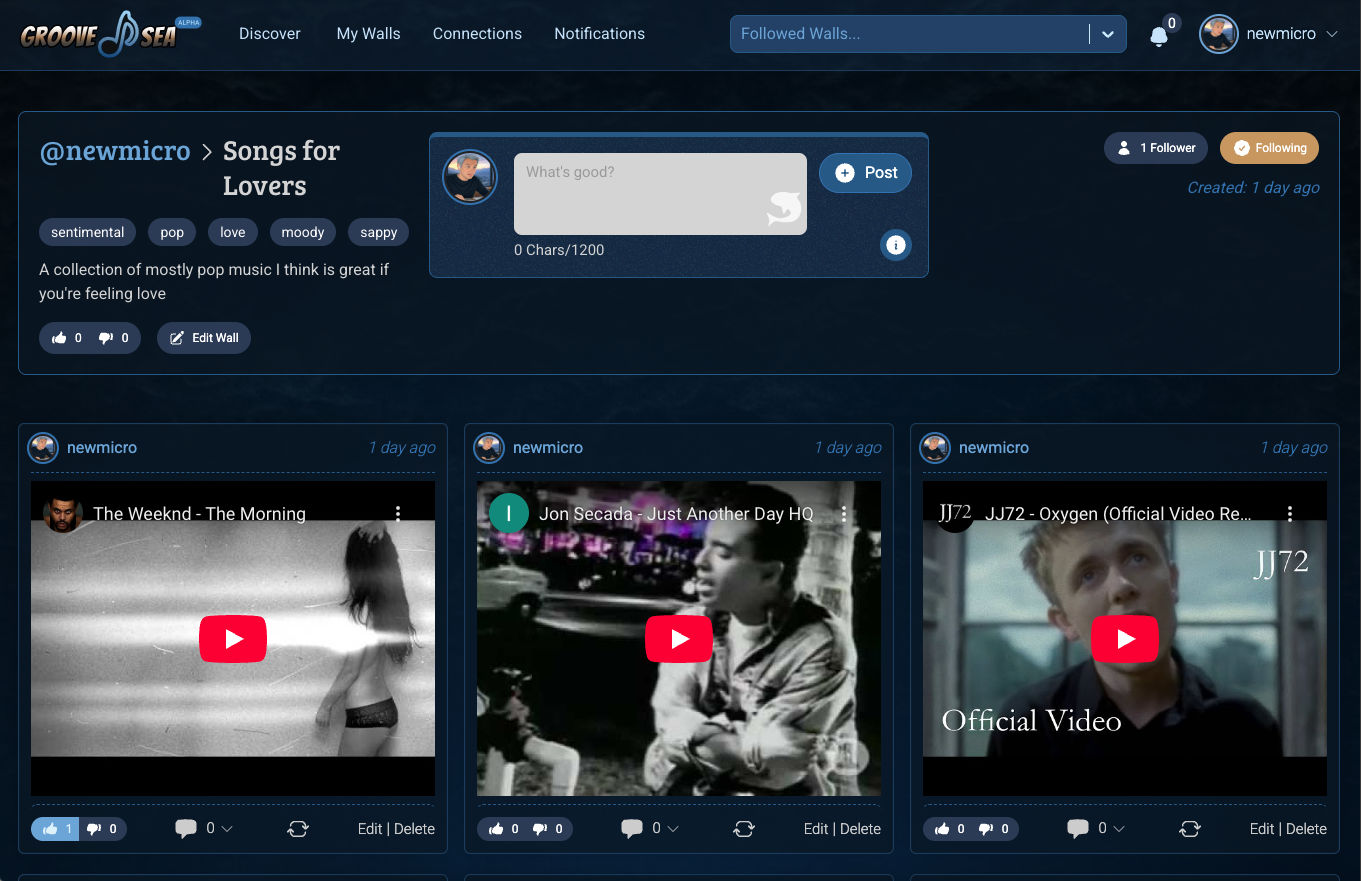
Task: Click the newmicro avatar in header
Action: [1218, 34]
